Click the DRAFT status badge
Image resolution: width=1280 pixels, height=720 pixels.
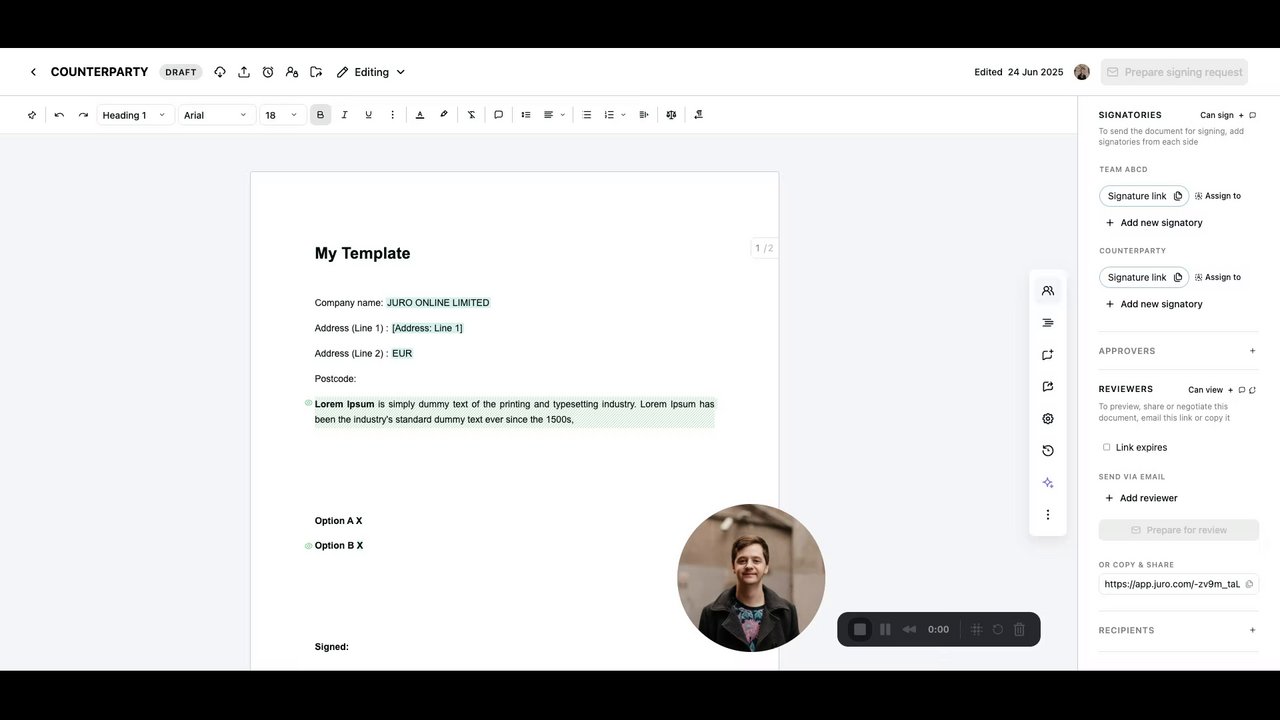181,72
